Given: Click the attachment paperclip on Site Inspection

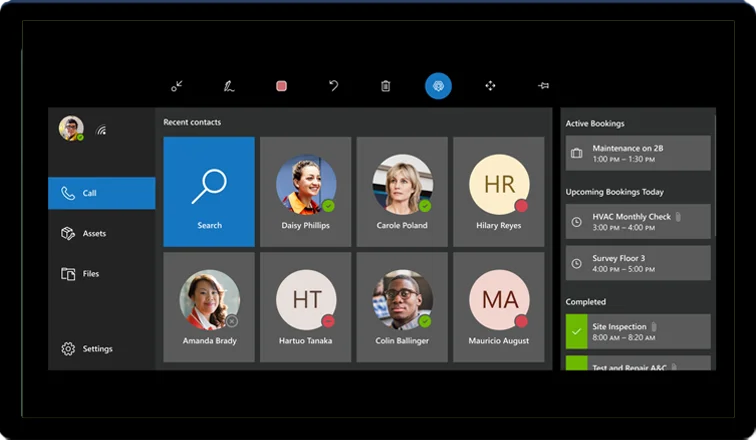Looking at the screenshot, I should 654,327.
